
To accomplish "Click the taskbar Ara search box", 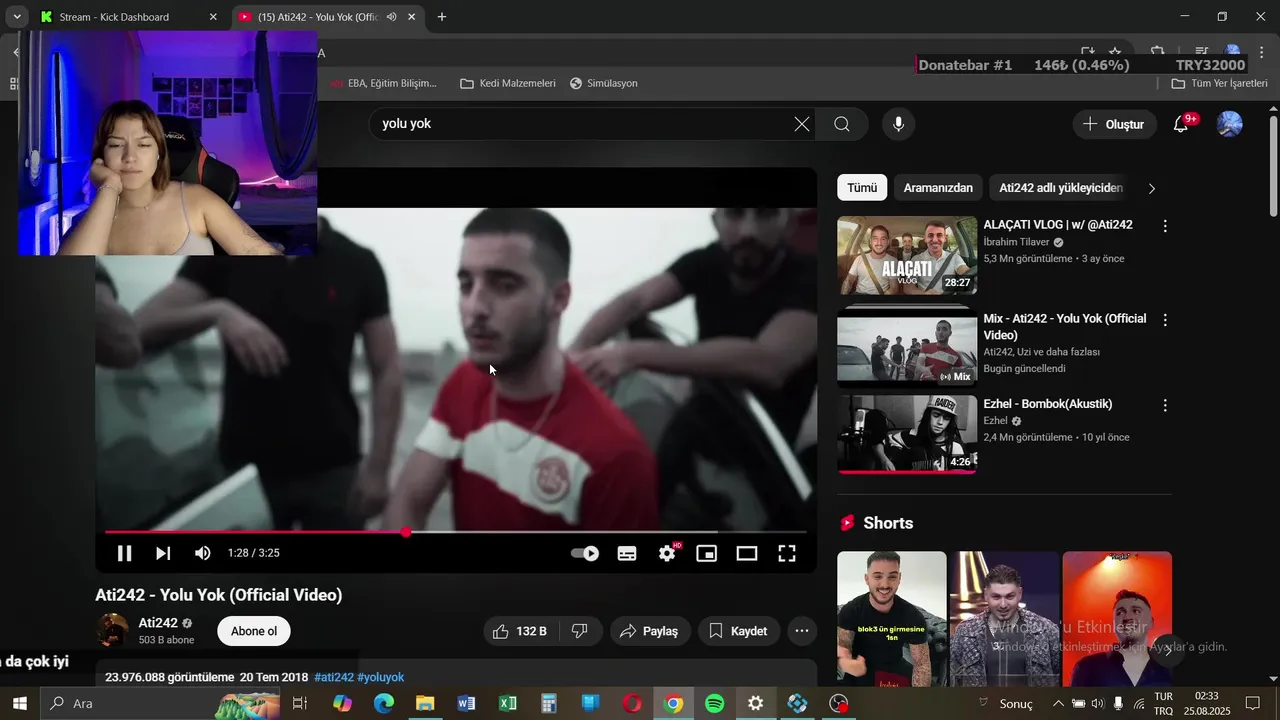I will (160, 703).
